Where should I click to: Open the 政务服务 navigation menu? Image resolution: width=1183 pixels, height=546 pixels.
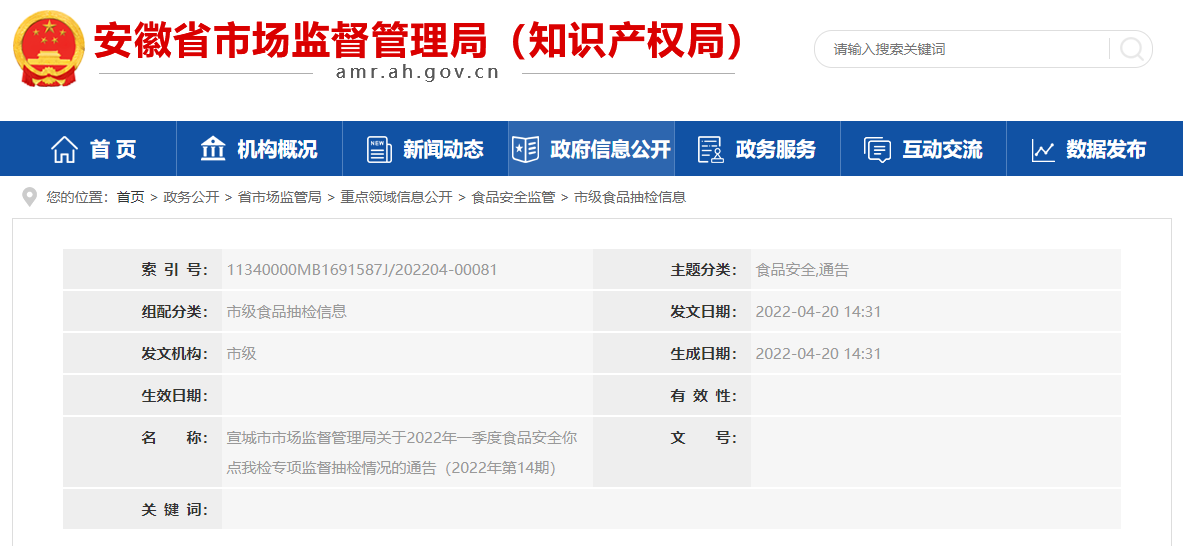[x=775, y=150]
